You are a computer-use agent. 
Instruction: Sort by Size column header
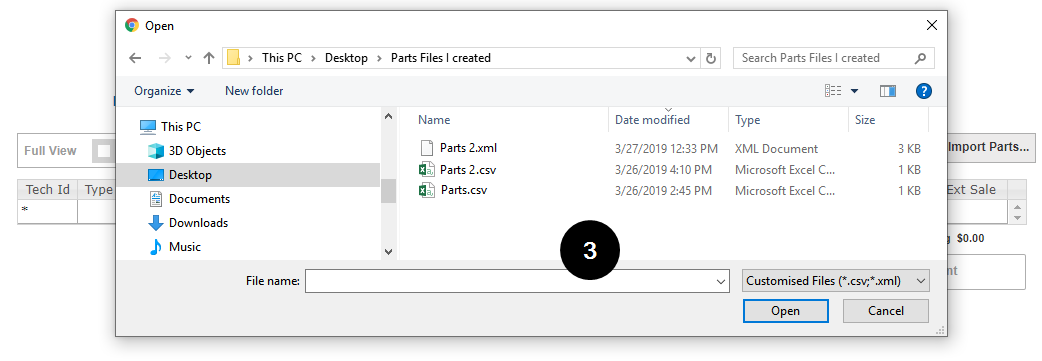(865, 120)
